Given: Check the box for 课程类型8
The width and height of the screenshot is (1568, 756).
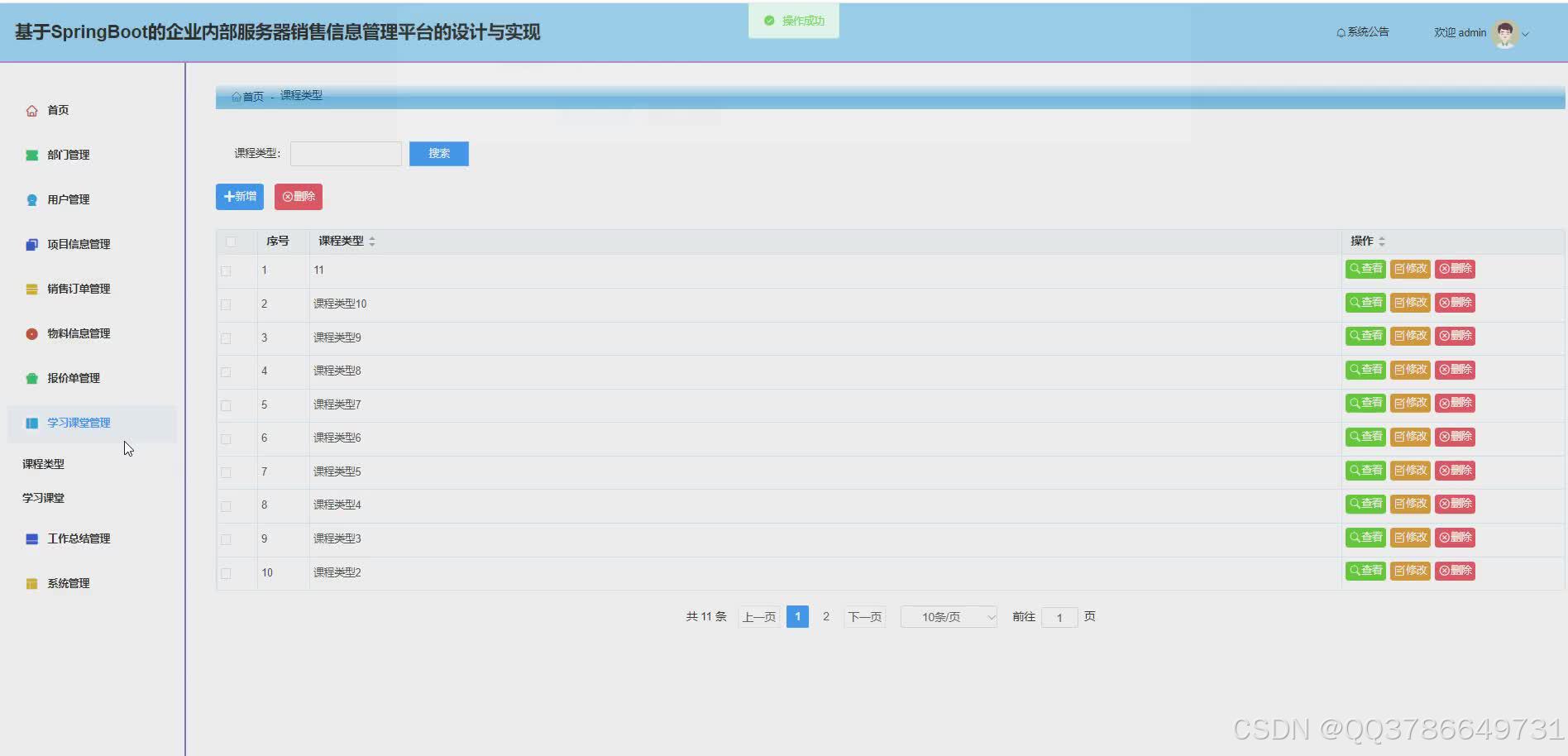Looking at the screenshot, I should [x=226, y=372].
